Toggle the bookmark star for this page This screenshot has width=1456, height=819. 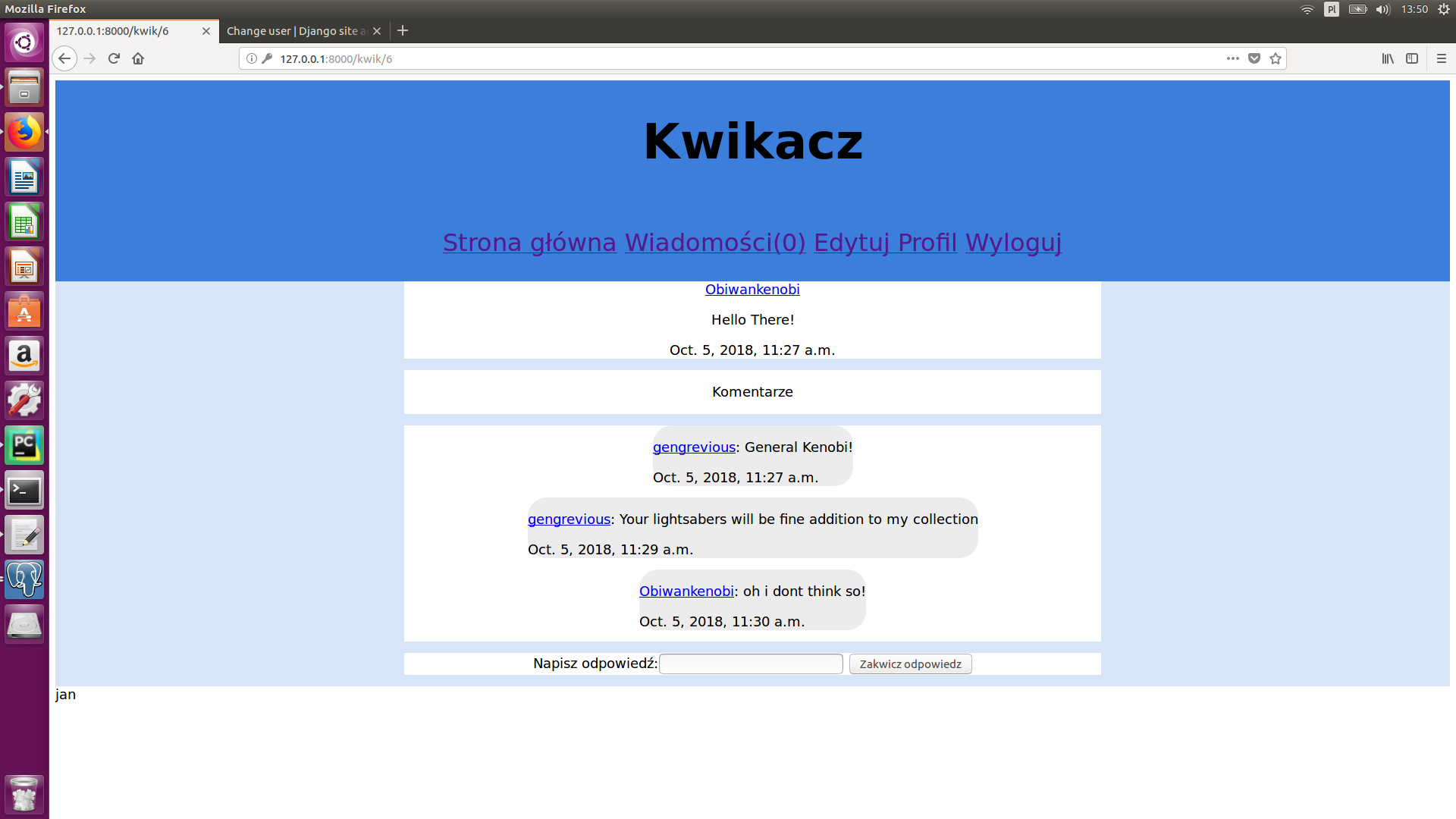tap(1276, 58)
